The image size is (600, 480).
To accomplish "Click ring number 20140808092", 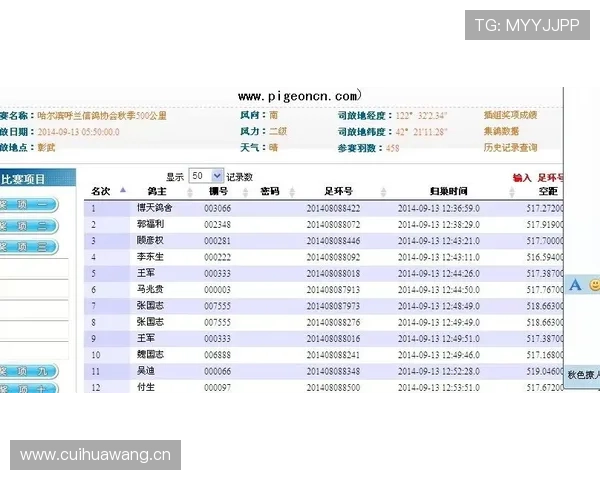I will coord(333,257).
